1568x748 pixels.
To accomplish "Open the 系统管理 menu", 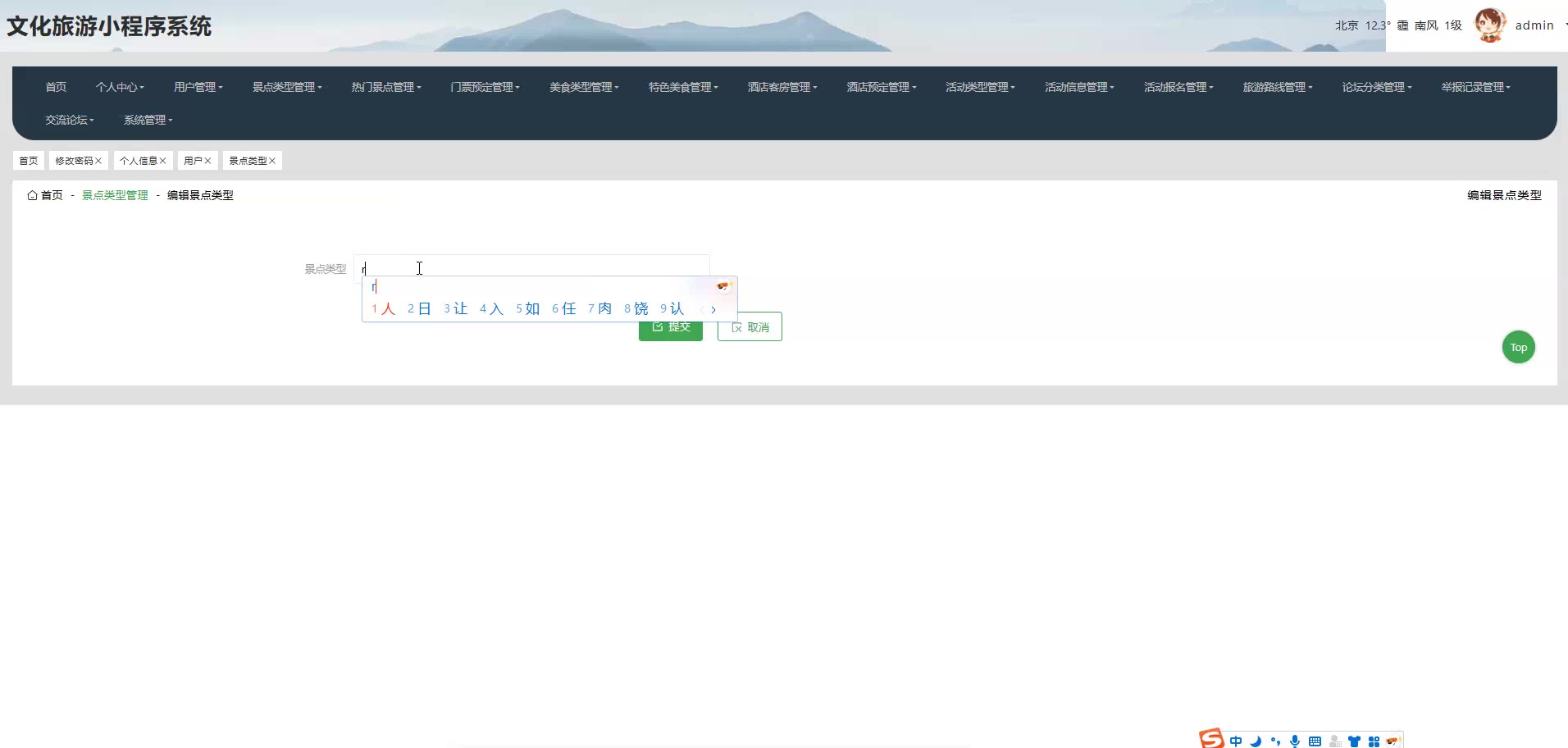I will click(148, 120).
